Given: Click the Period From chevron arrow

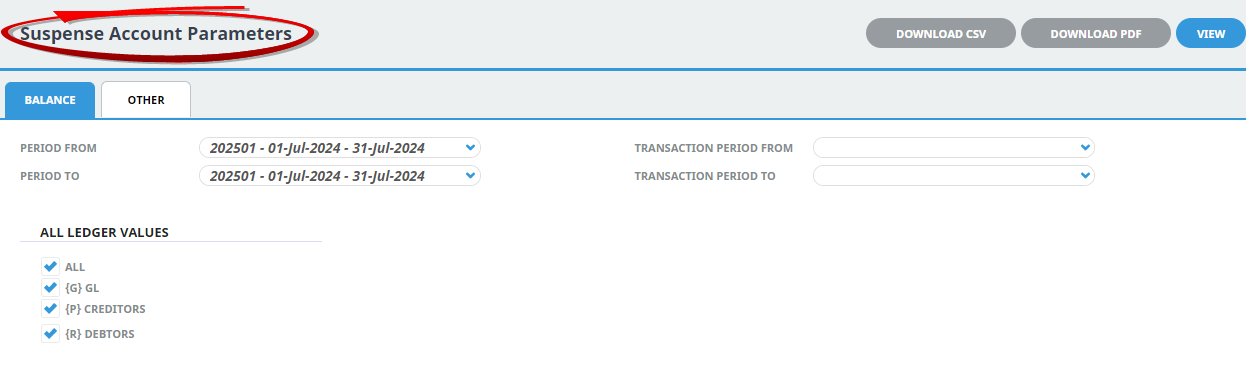Looking at the screenshot, I should [470, 148].
